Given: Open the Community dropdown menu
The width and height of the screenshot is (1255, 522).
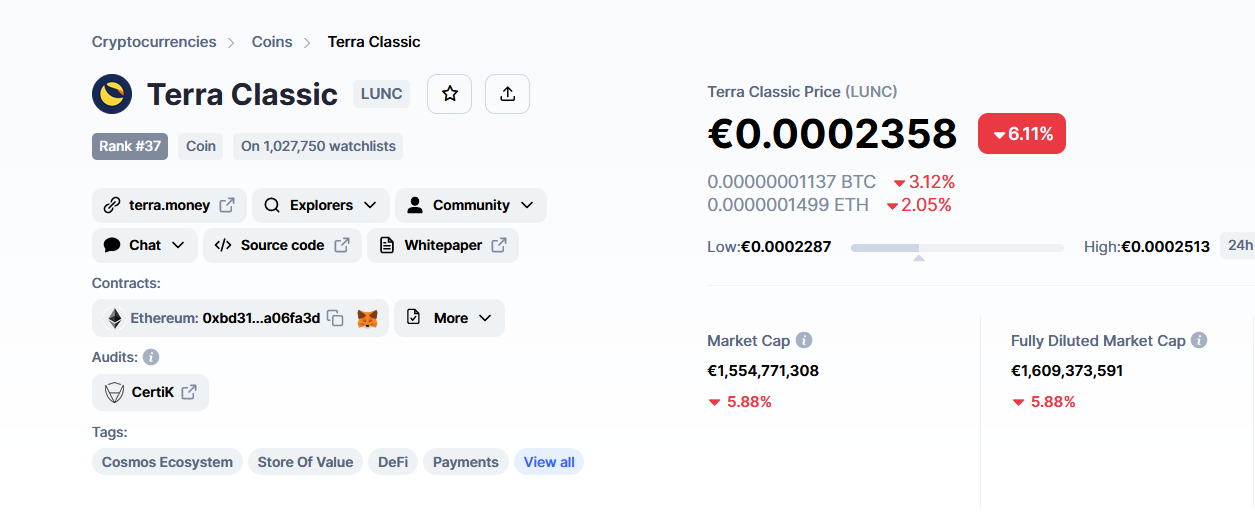Looking at the screenshot, I should (x=470, y=205).
